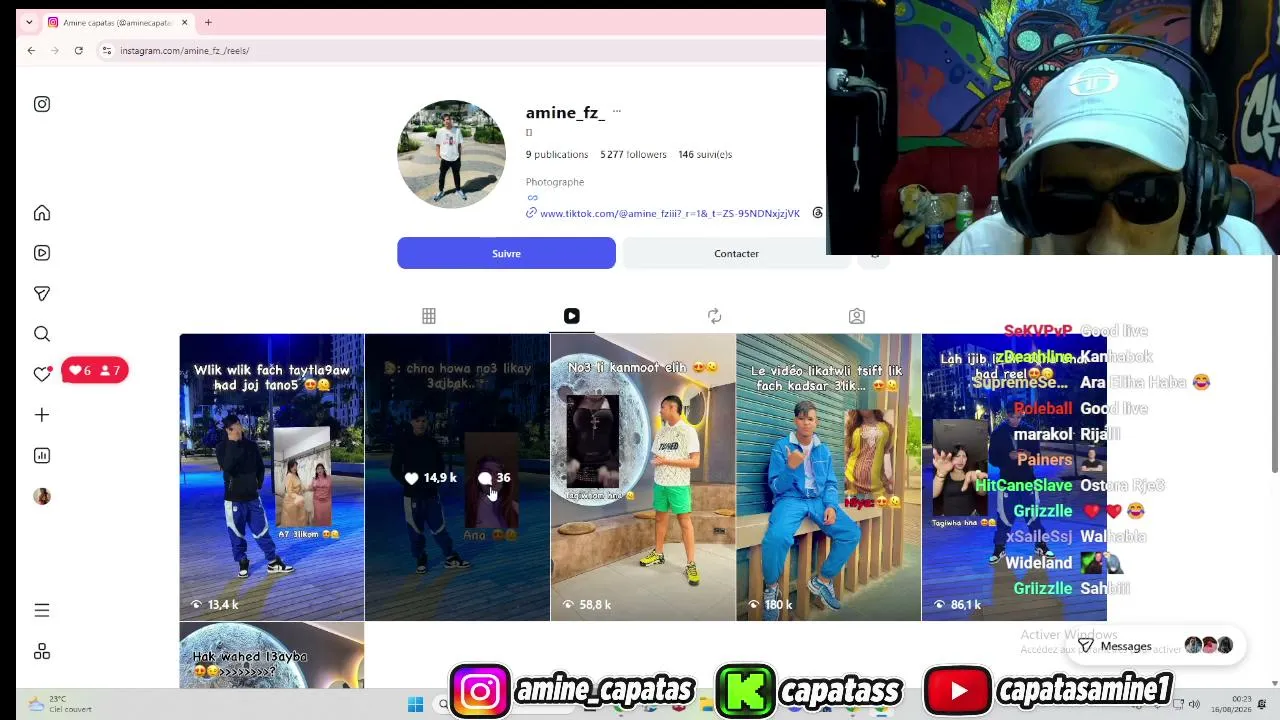Expand the tab search dropdown arrow
This screenshot has width=1280, height=720.
[29, 22]
